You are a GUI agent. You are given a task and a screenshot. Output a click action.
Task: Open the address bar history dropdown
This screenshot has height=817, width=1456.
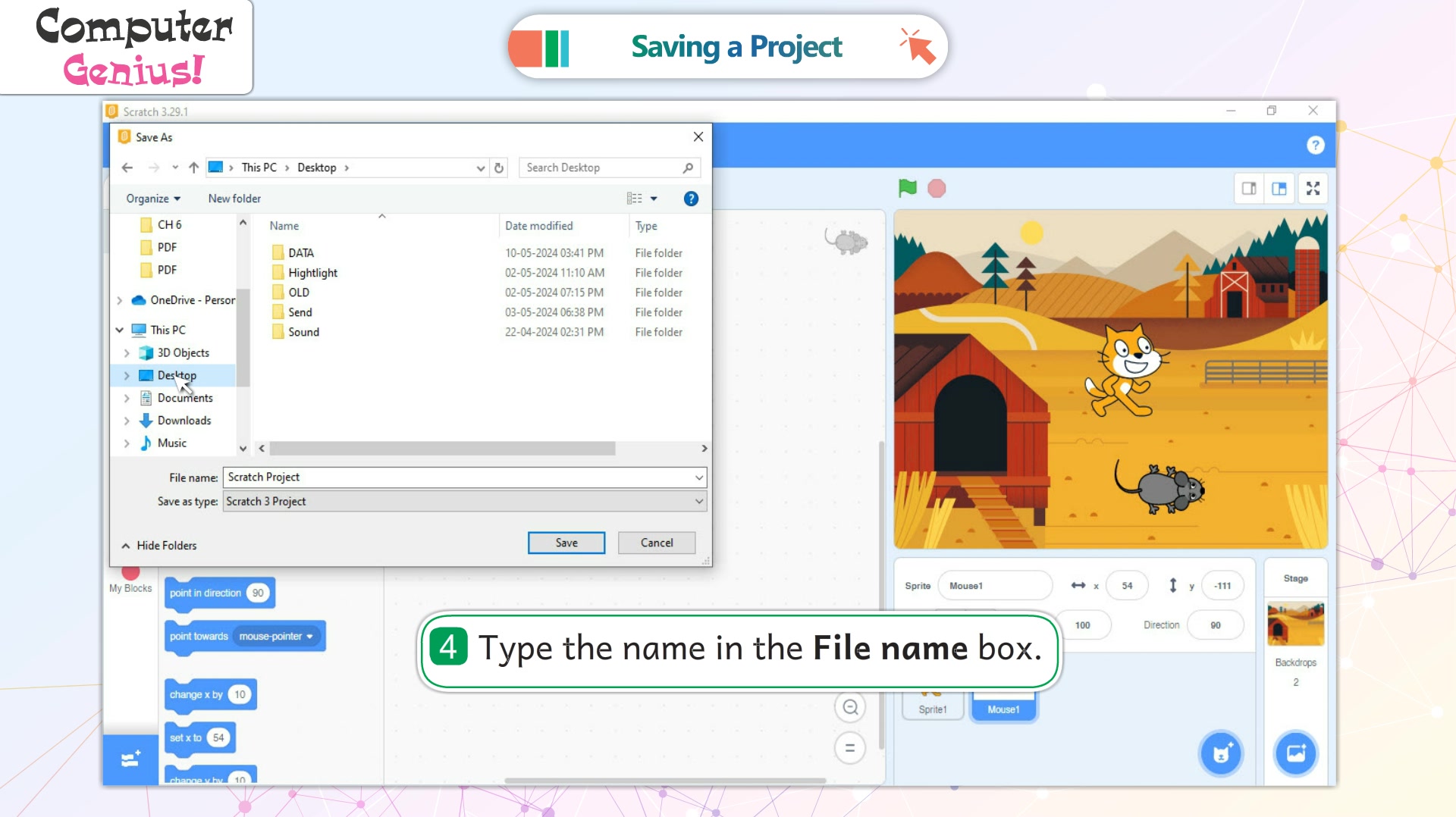pyautogui.click(x=480, y=168)
